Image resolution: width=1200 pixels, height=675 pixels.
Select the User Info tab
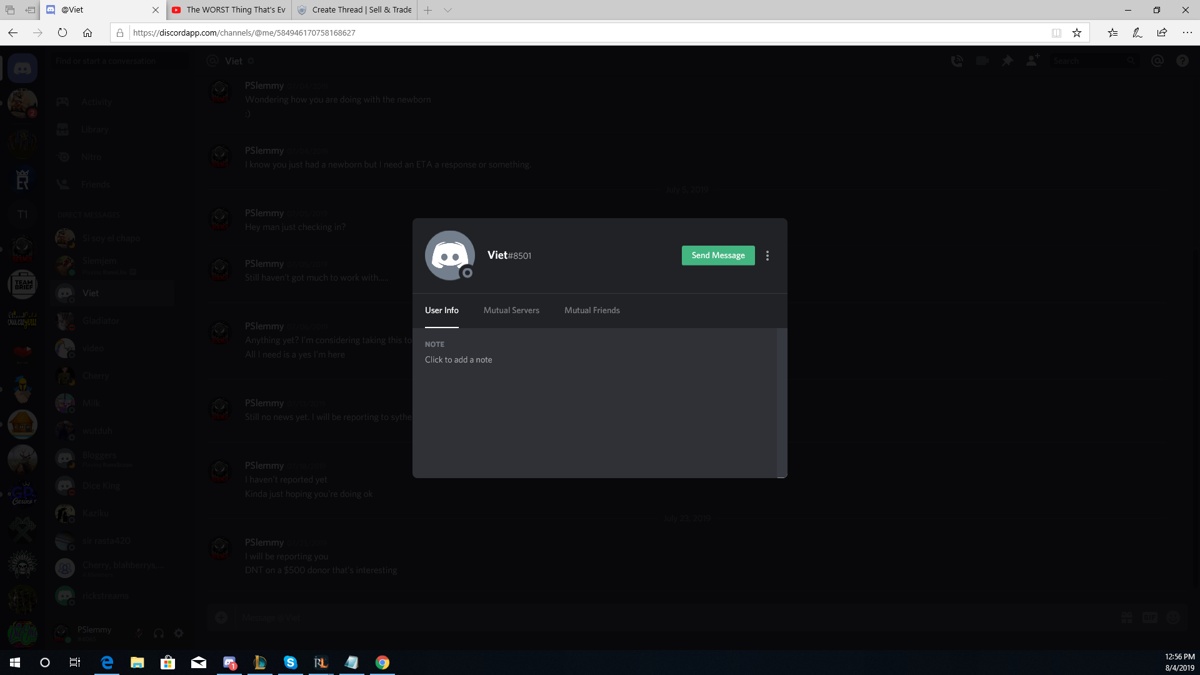pos(441,310)
